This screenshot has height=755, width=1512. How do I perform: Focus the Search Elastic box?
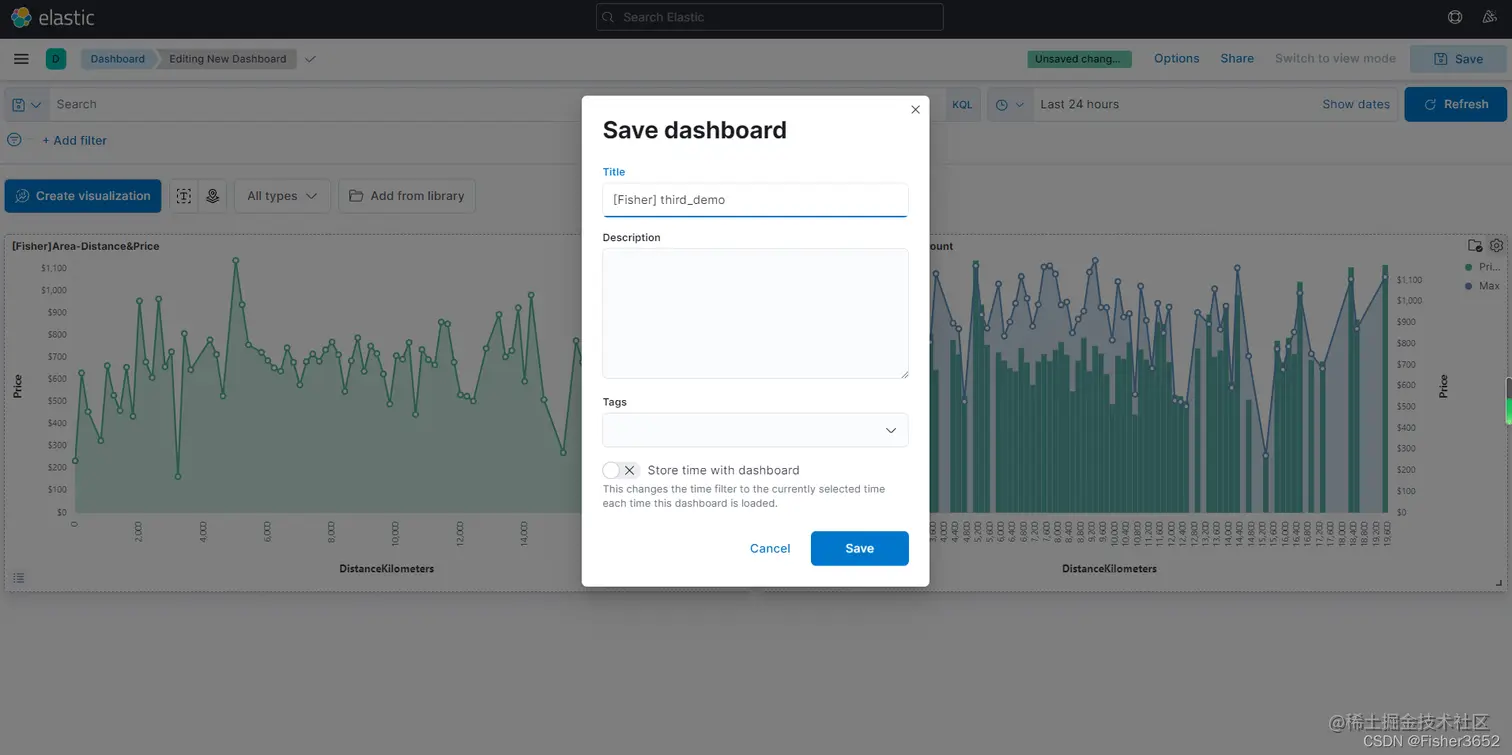[769, 17]
